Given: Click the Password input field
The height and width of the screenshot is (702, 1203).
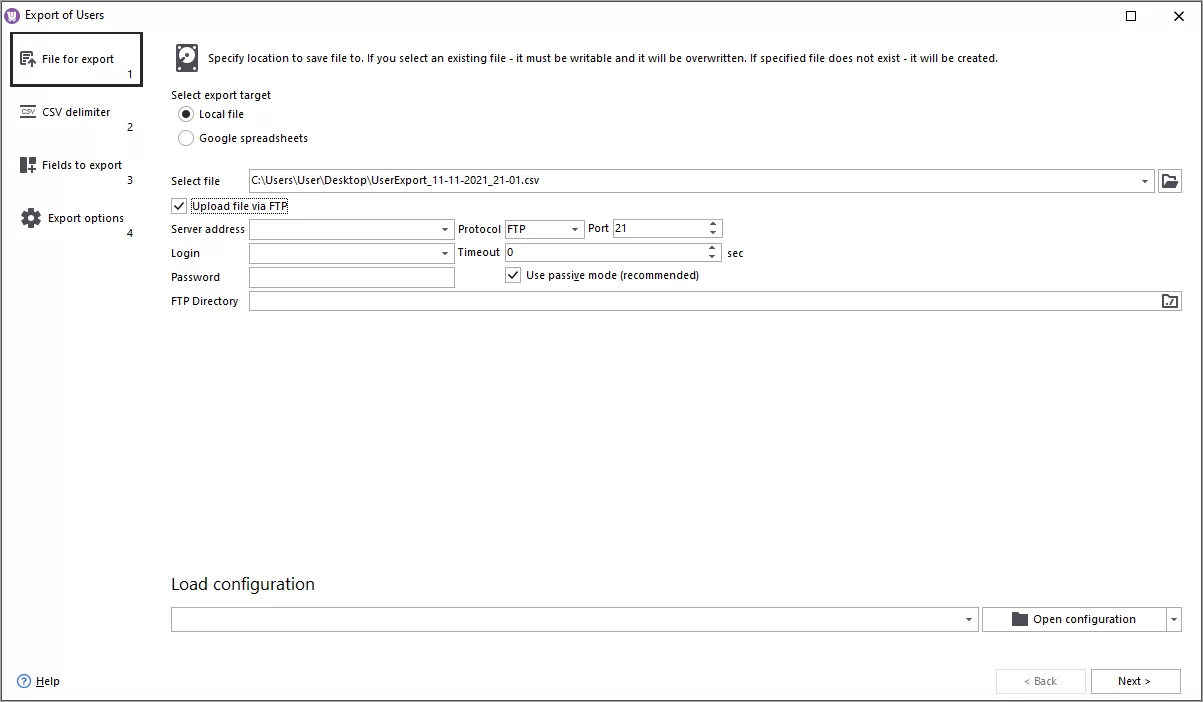Looking at the screenshot, I should (351, 276).
